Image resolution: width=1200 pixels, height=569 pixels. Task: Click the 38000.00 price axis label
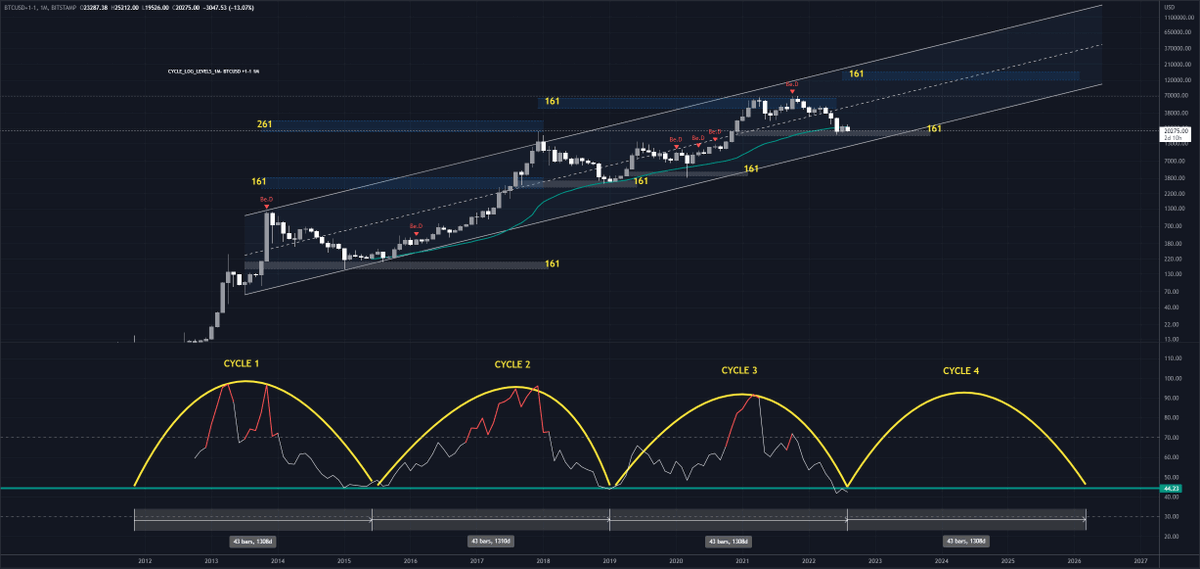(x=1174, y=112)
